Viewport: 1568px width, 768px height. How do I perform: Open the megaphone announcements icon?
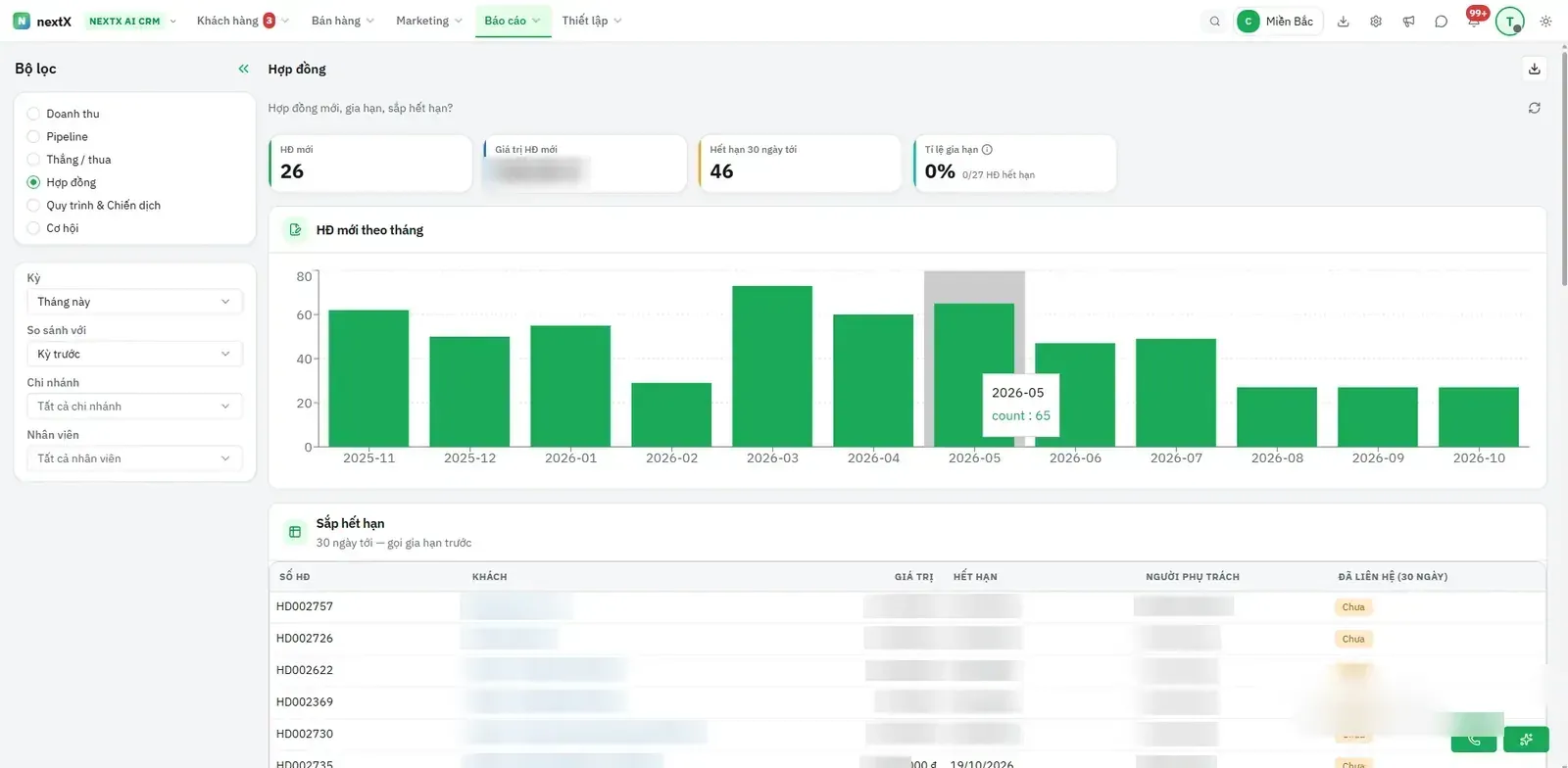point(1408,21)
